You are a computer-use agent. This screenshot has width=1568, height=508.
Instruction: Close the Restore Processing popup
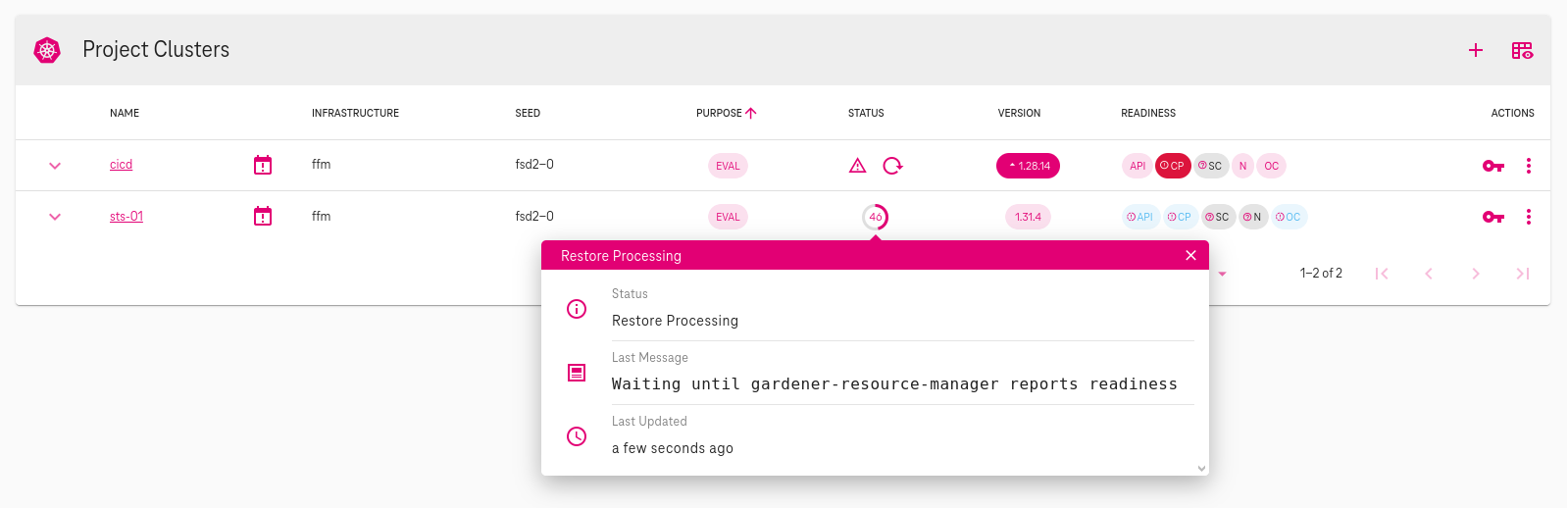pyautogui.click(x=1190, y=255)
